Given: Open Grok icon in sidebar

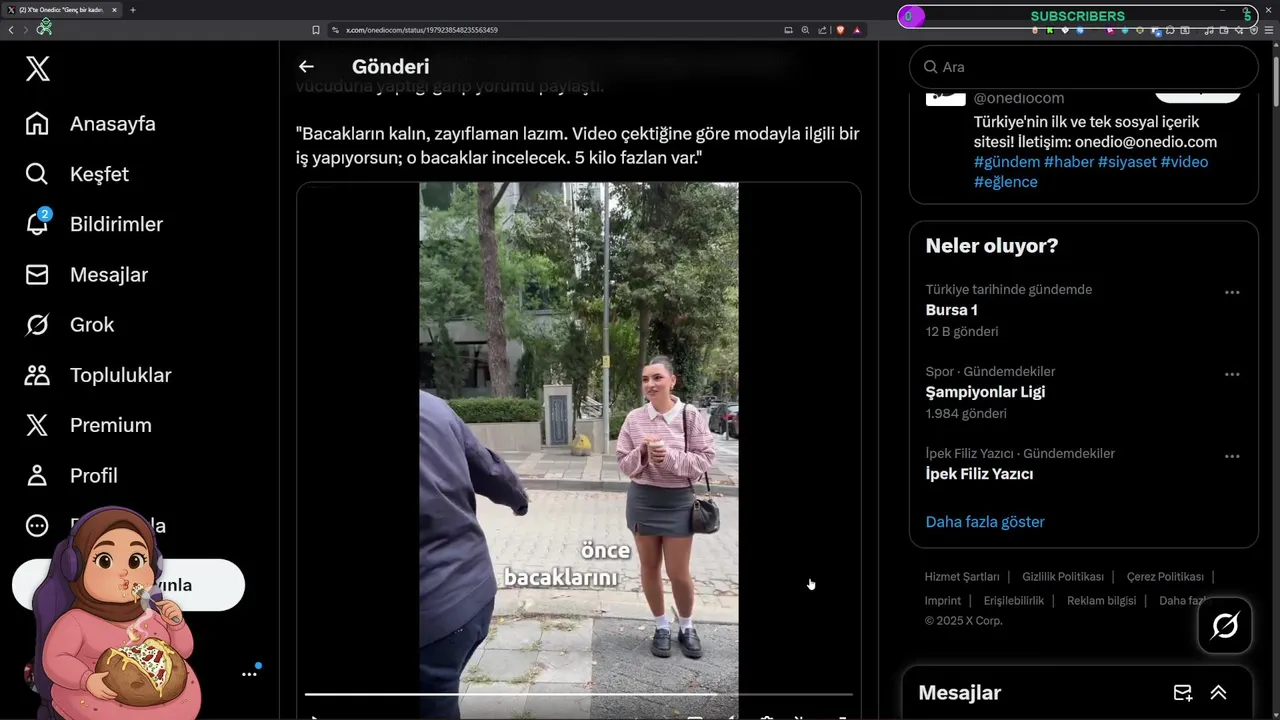Looking at the screenshot, I should (x=37, y=325).
